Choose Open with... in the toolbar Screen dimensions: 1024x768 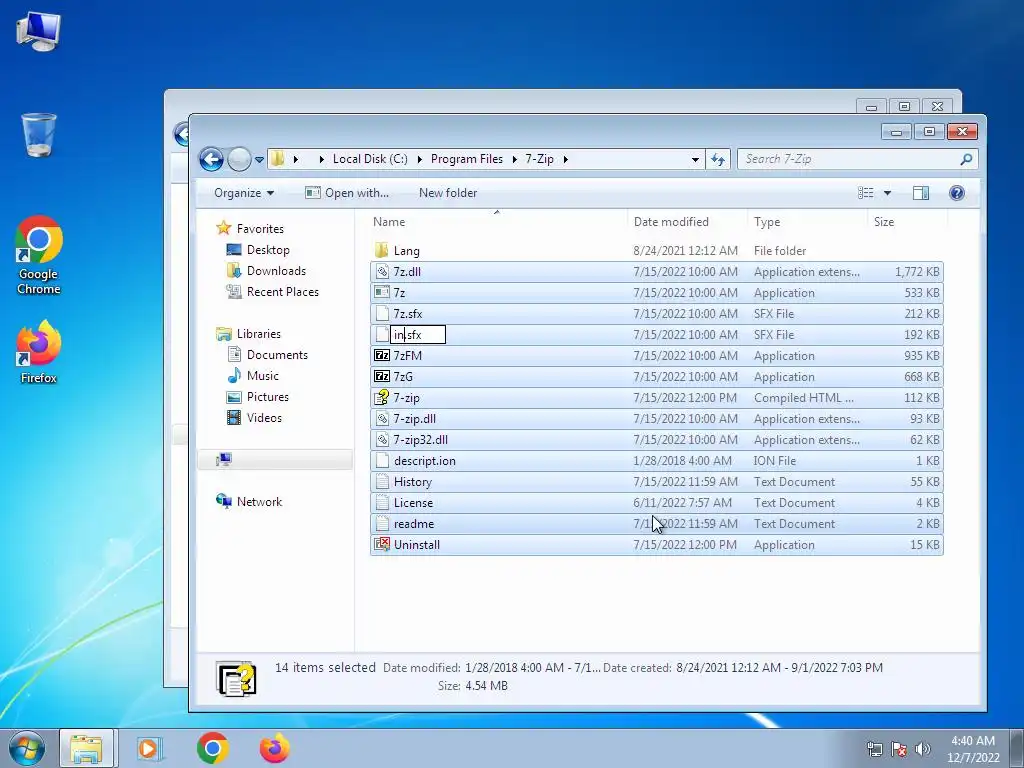347,193
